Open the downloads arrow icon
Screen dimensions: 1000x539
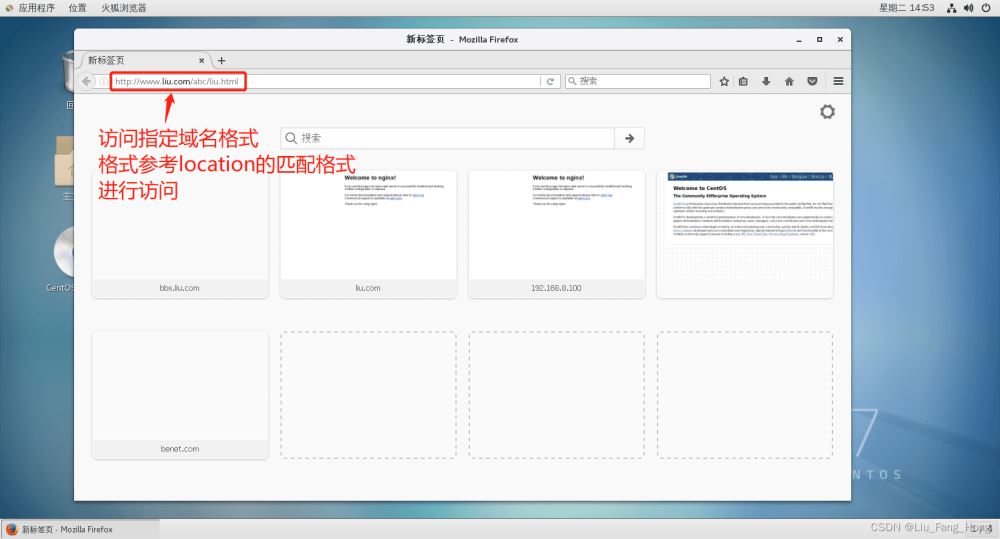pyautogui.click(x=766, y=82)
